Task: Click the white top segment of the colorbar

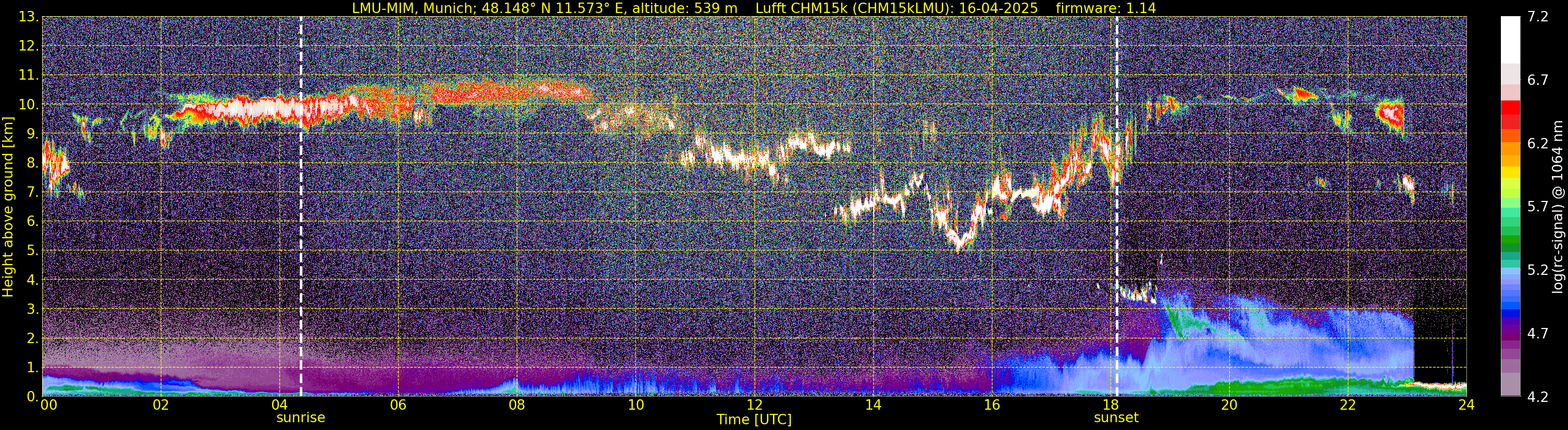Action: pos(1510,40)
